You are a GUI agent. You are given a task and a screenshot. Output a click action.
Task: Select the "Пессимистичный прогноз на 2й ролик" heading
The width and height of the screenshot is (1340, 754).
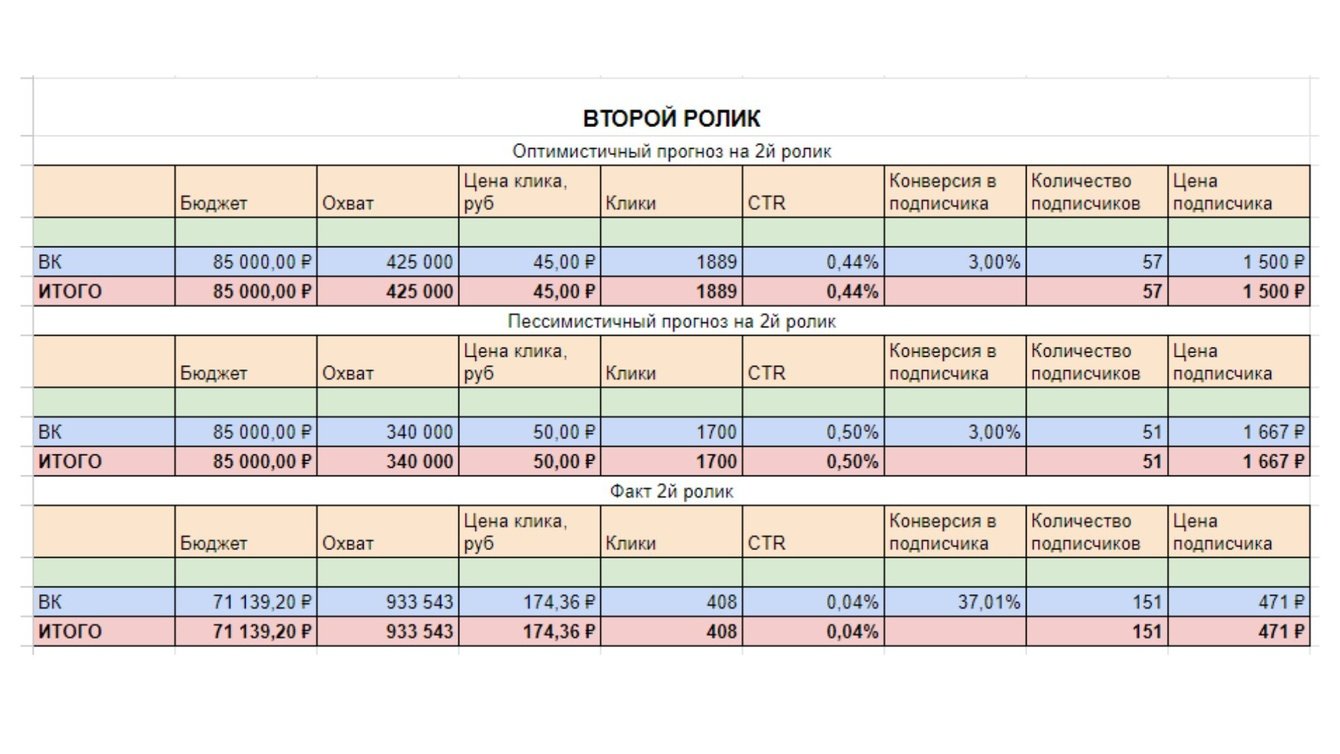click(671, 322)
